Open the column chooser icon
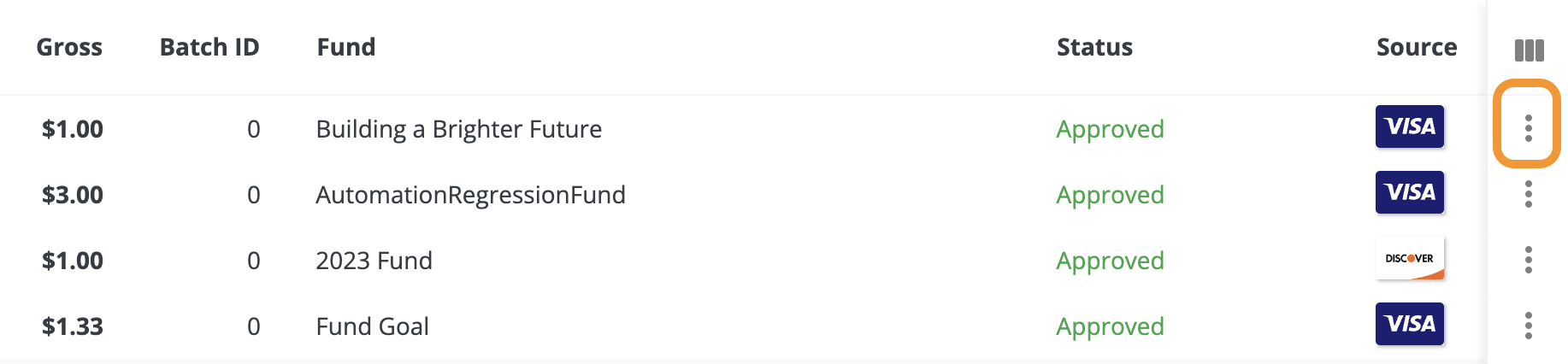1568x364 pixels. pyautogui.click(x=1529, y=50)
